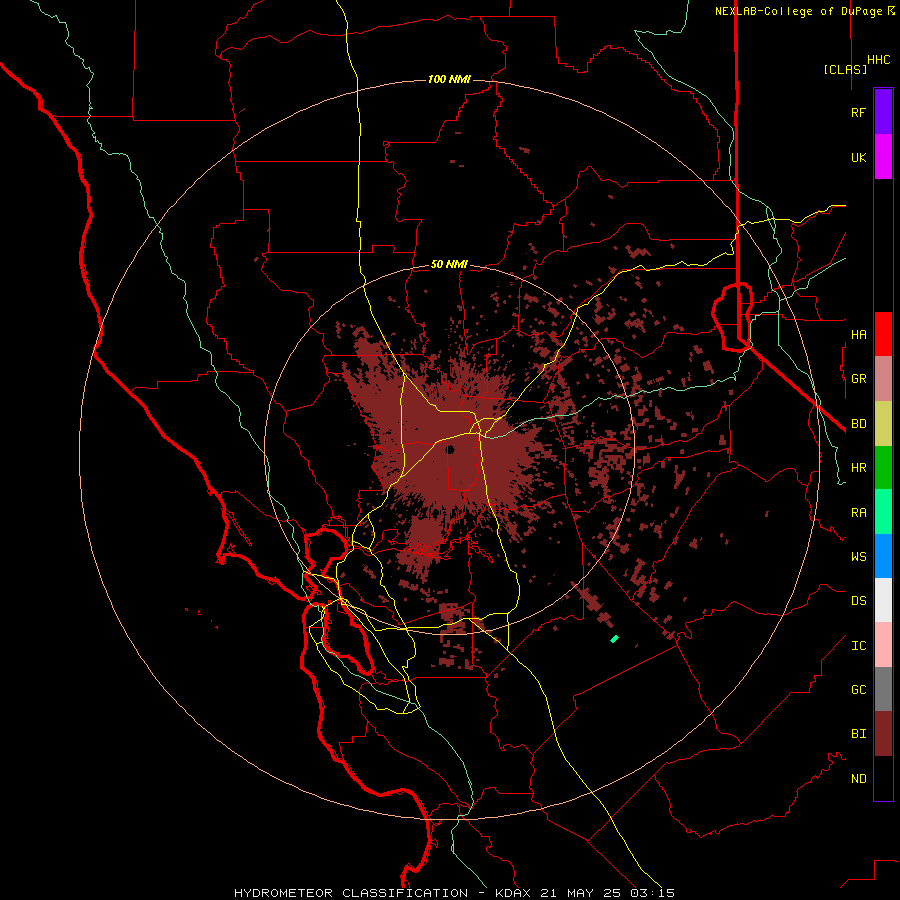Screen dimensions: 900x900
Task: Pick the RA aqua-green legend swatch
Action: (x=883, y=512)
